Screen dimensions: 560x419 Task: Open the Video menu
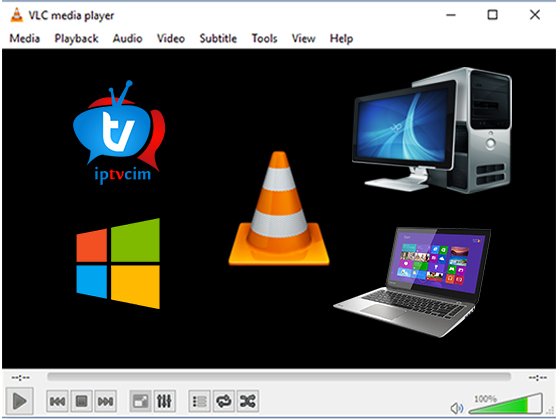(x=171, y=38)
